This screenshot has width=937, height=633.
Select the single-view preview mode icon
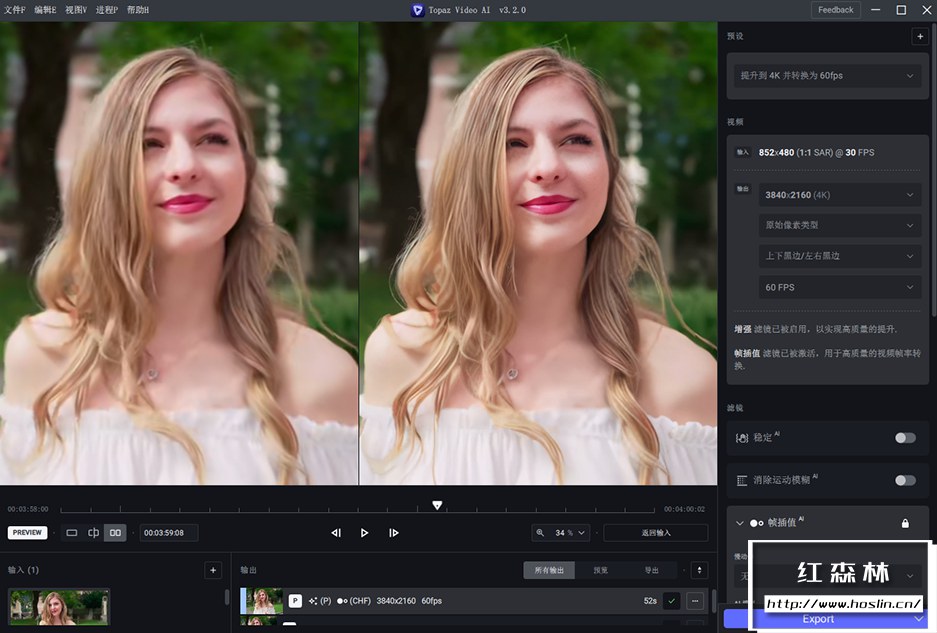click(72, 532)
